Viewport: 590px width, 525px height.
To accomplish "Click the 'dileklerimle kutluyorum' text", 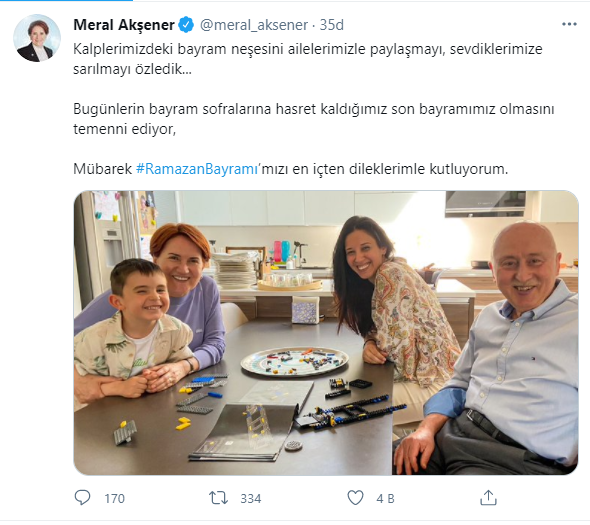I will pos(428,169).
